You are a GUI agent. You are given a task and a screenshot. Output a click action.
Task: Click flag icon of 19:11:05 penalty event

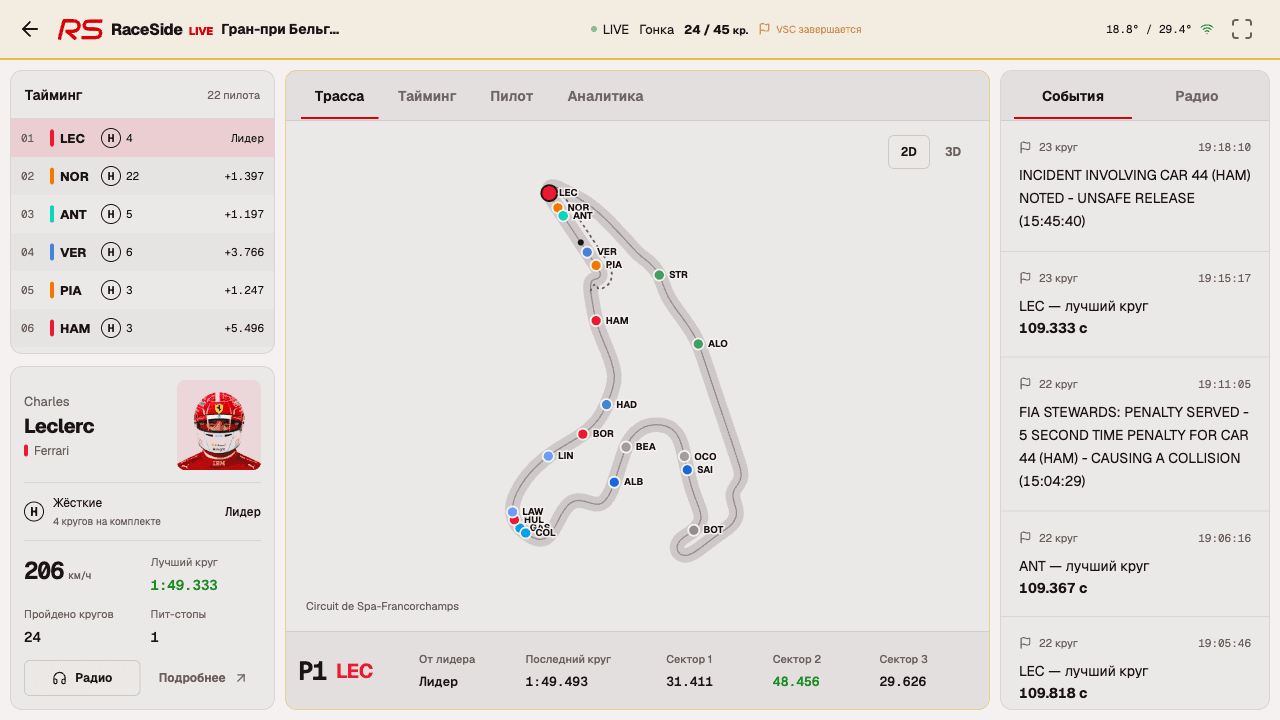pyautogui.click(x=1025, y=384)
